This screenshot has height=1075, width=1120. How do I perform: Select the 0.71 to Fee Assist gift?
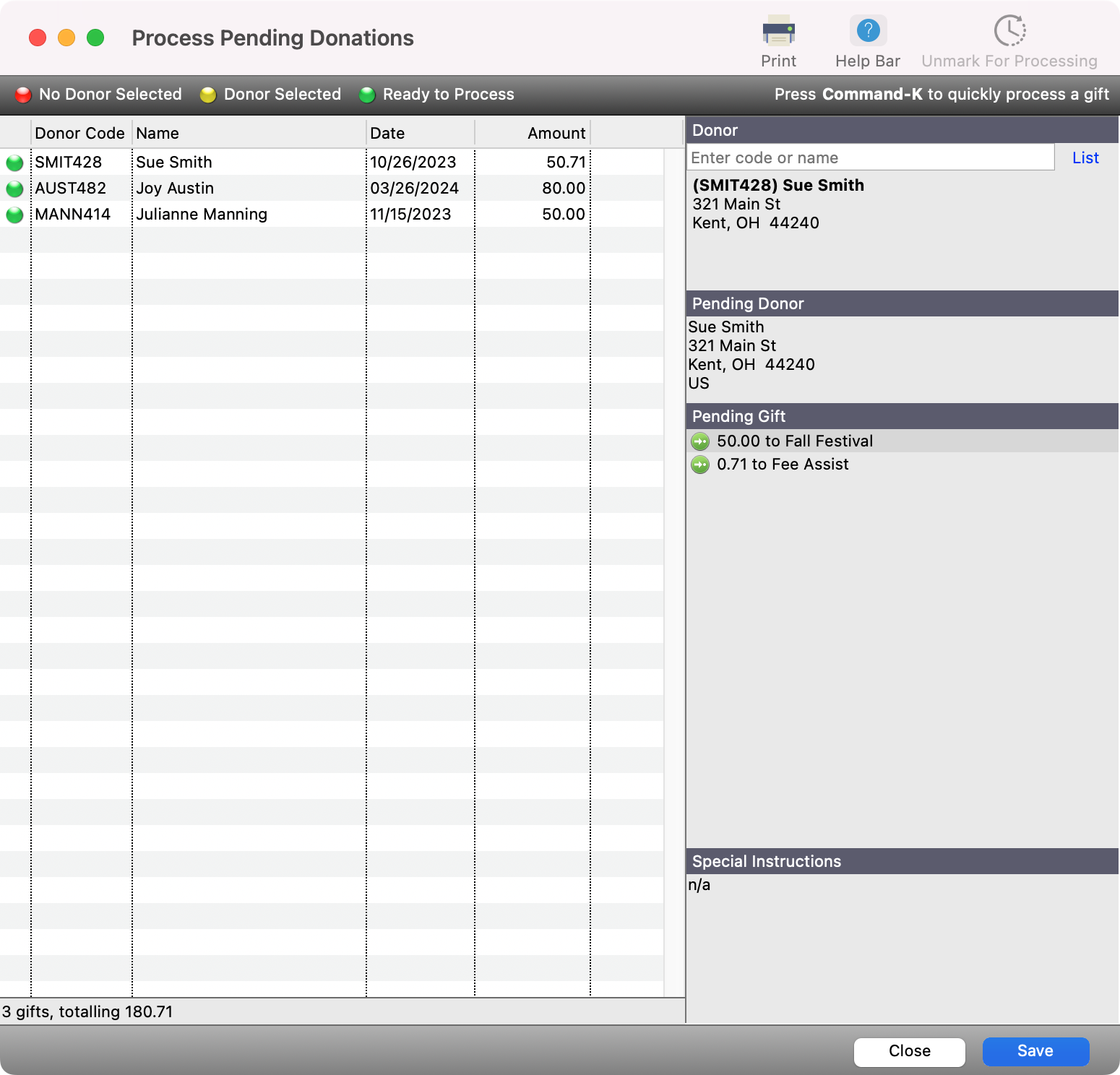pos(783,465)
